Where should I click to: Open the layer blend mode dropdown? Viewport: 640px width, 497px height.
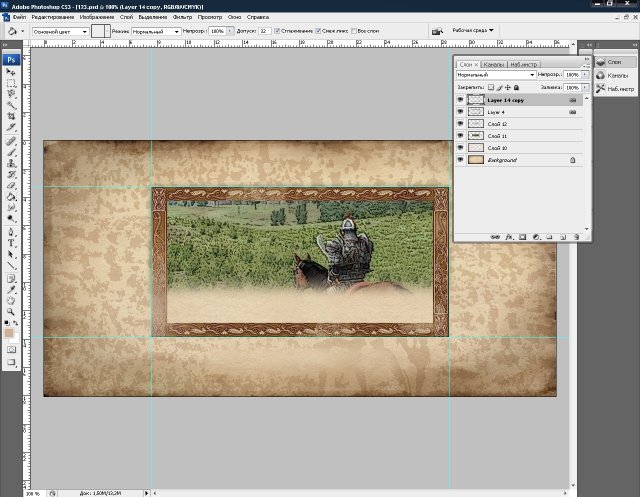494,75
